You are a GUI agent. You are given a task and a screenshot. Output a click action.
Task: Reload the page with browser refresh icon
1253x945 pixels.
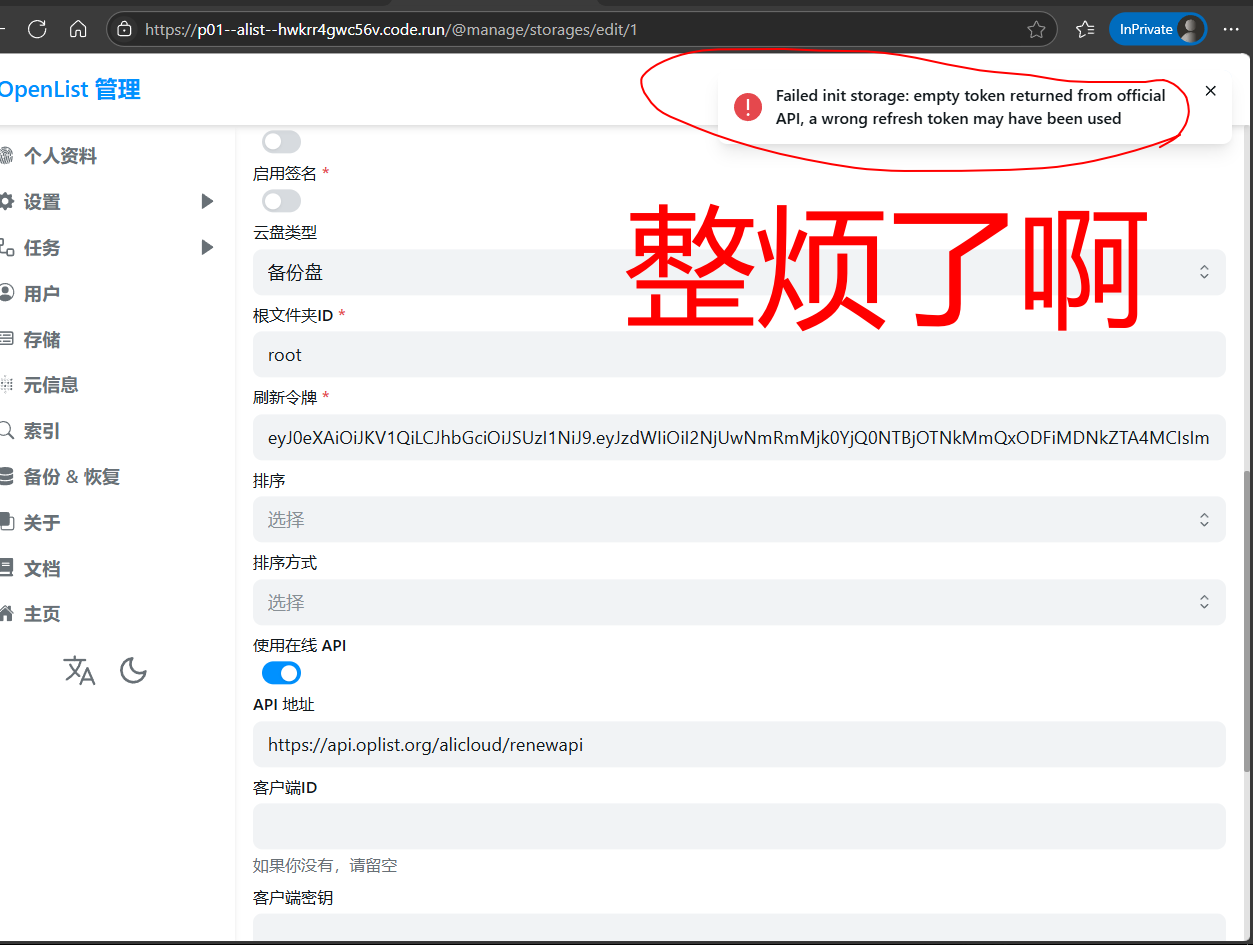pos(37,29)
